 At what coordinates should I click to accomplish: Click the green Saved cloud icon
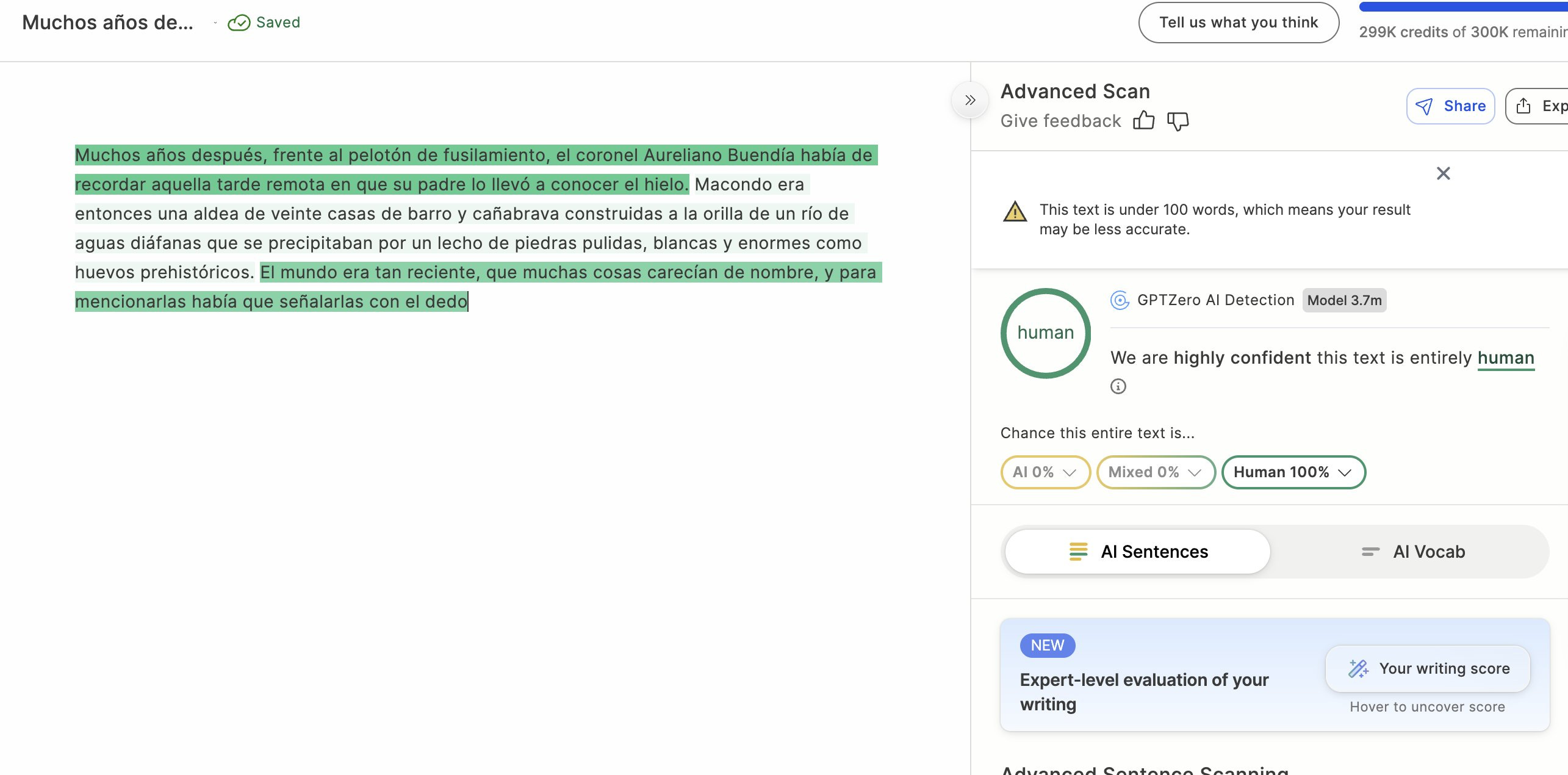pyautogui.click(x=239, y=23)
